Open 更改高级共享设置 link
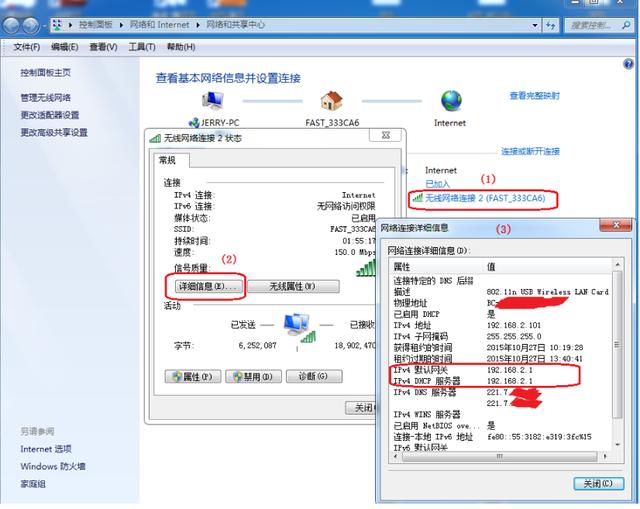The image size is (640, 509). click(x=54, y=132)
